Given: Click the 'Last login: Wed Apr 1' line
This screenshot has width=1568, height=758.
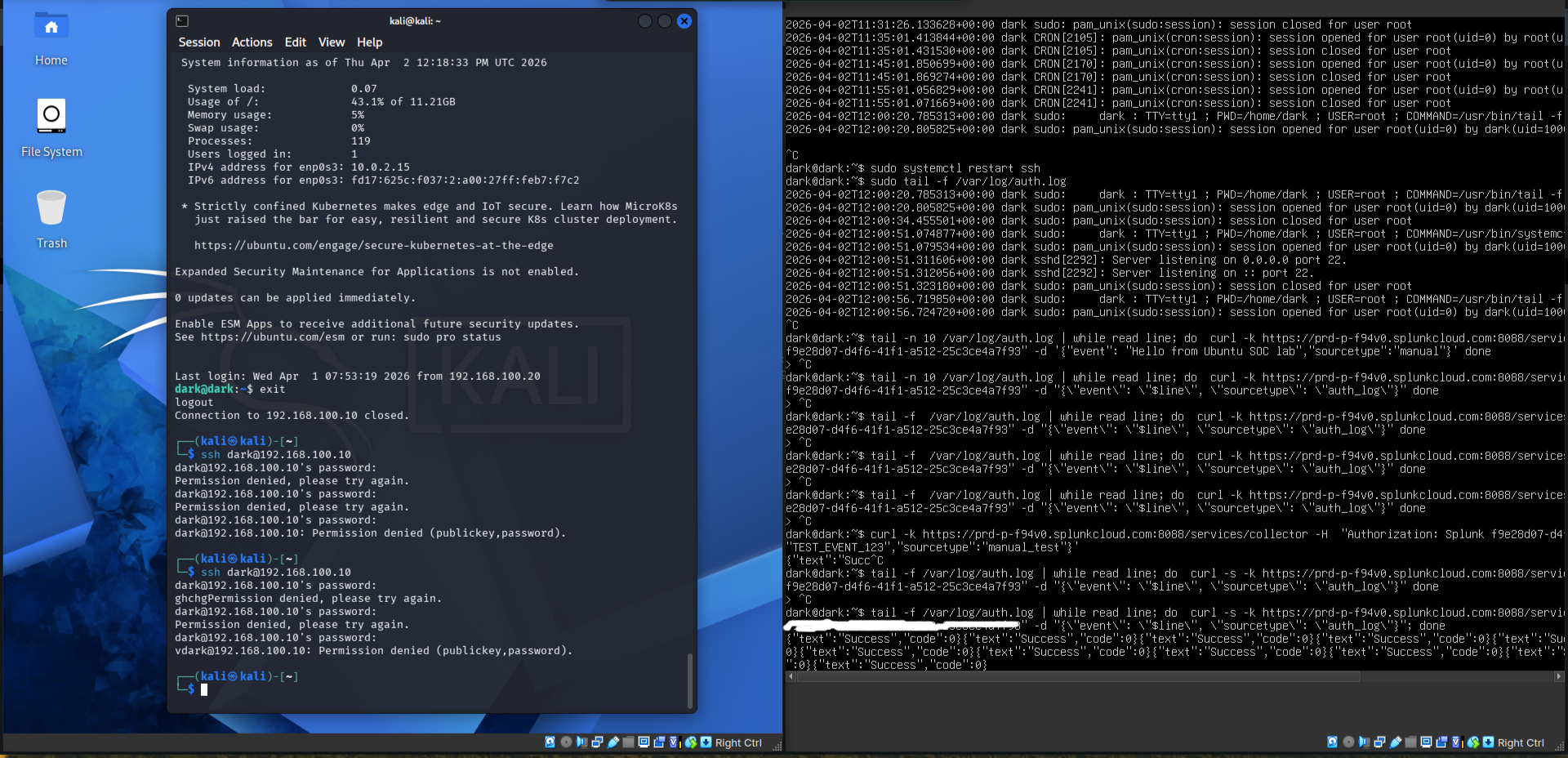Looking at the screenshot, I should 358,377.
